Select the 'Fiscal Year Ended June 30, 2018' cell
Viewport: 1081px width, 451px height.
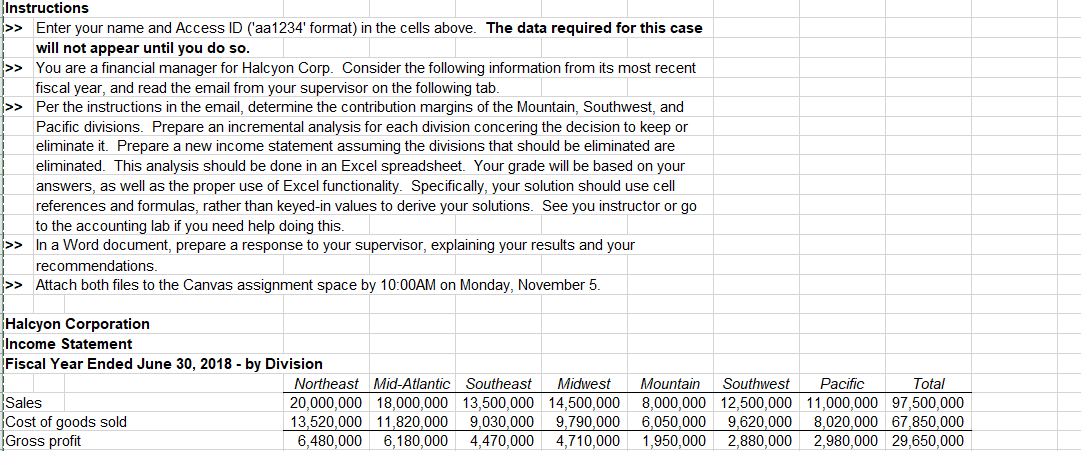coord(164,363)
